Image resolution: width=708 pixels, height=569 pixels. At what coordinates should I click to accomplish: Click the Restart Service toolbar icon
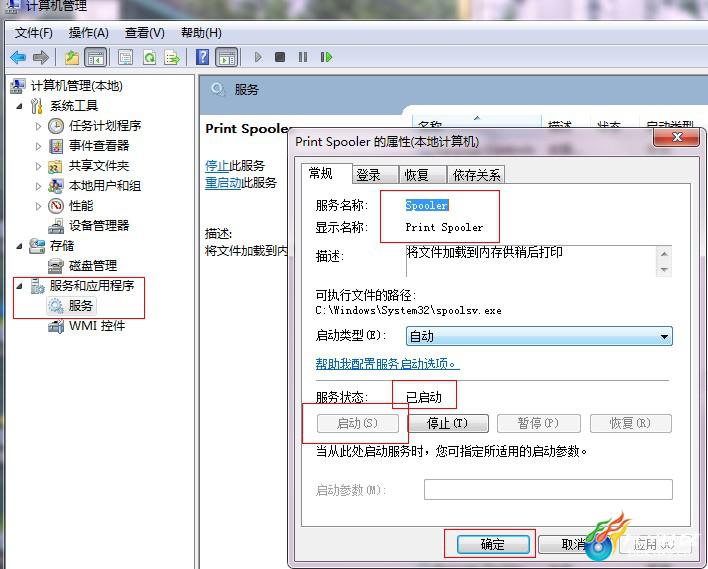[x=326, y=57]
